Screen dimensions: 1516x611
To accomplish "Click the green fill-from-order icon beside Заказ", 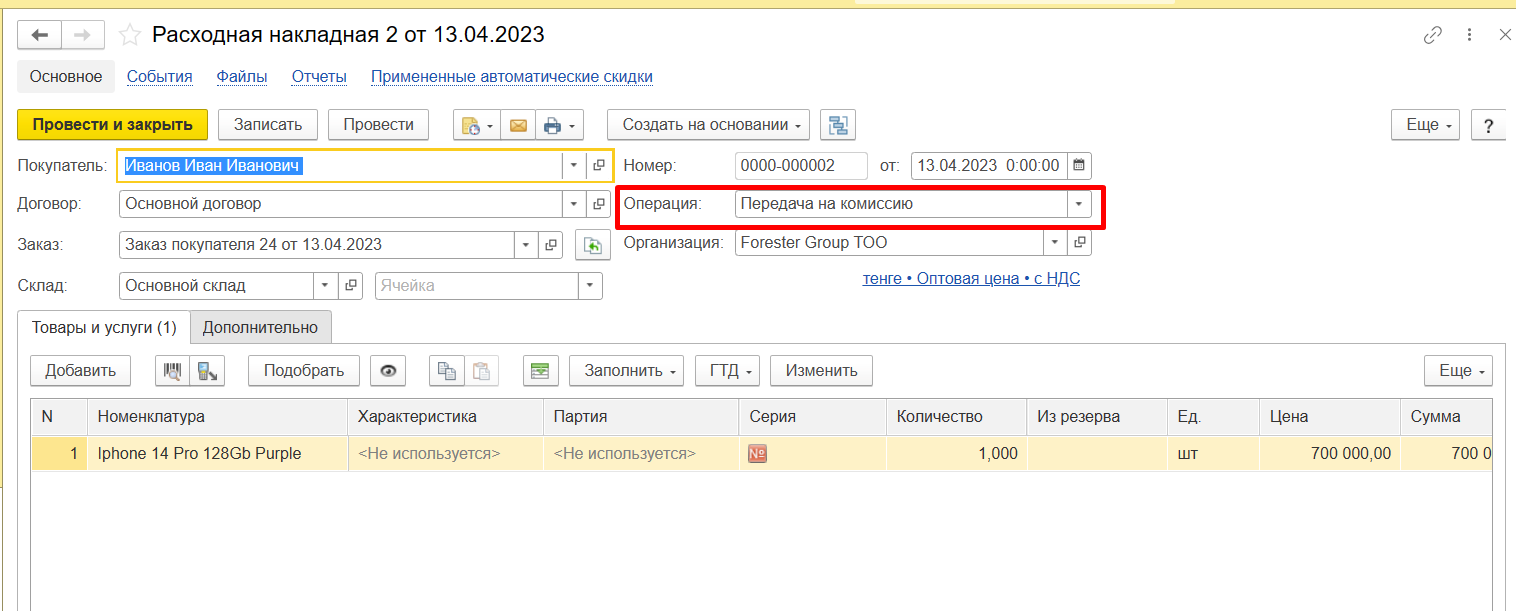I will click(x=592, y=245).
